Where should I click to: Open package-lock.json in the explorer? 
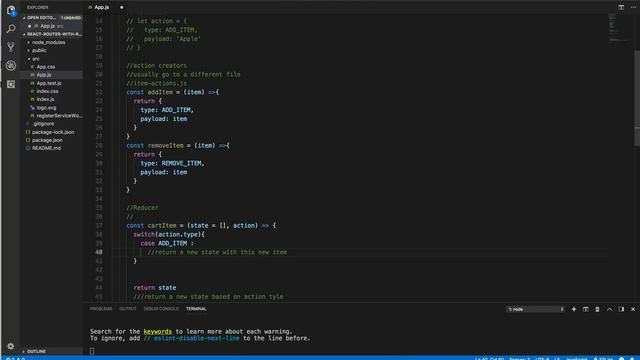click(53, 132)
